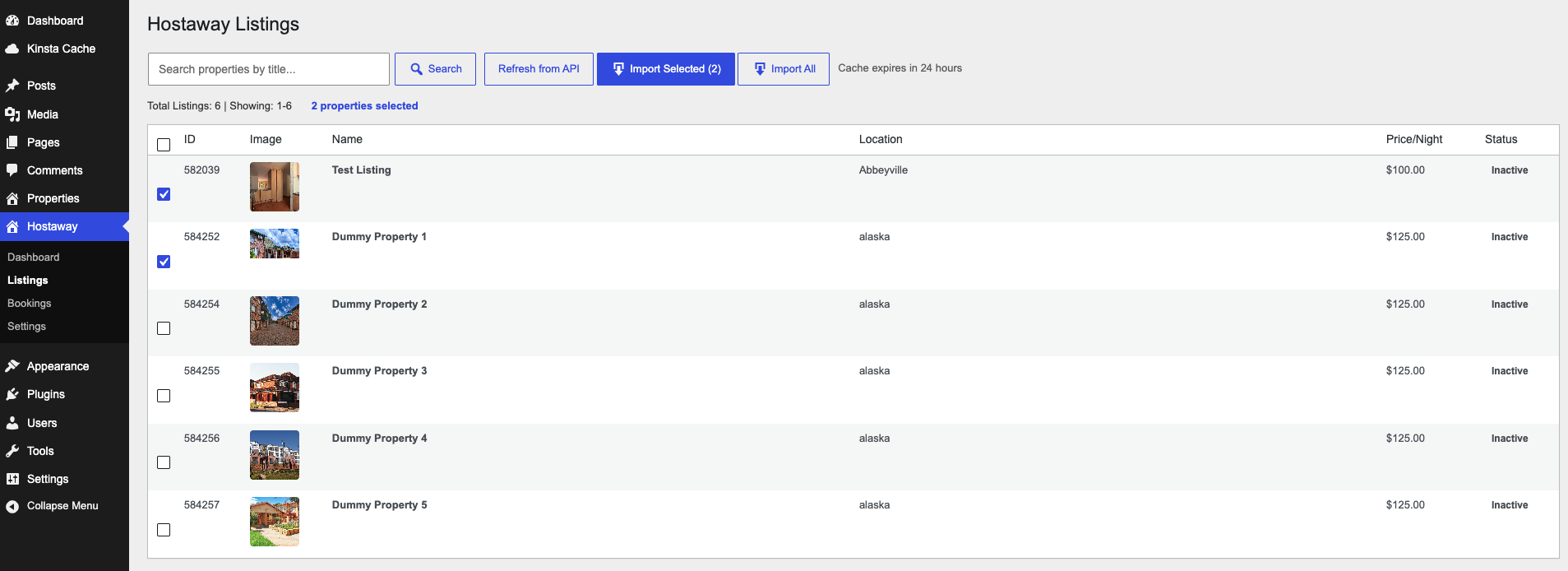Focus the Search properties by title field
This screenshot has width=1568, height=571.
tap(269, 69)
